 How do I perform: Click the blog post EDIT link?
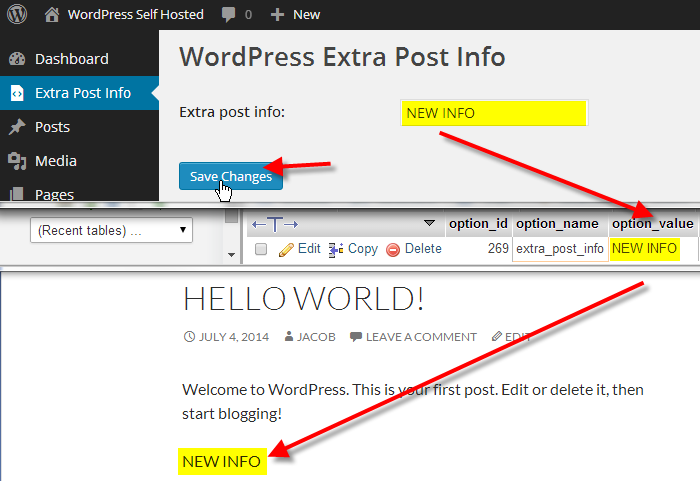click(x=517, y=337)
